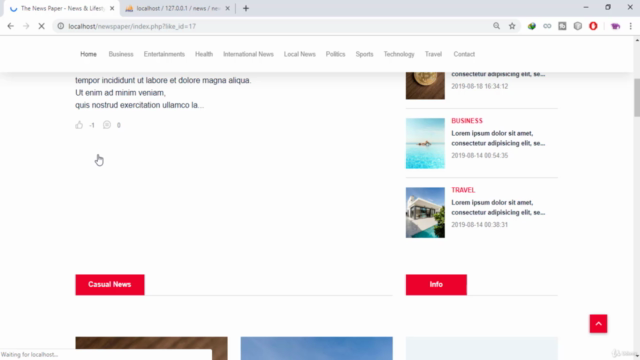Click the date 2019-08-14 00:38:31
640x360 pixels.
[x=480, y=225]
